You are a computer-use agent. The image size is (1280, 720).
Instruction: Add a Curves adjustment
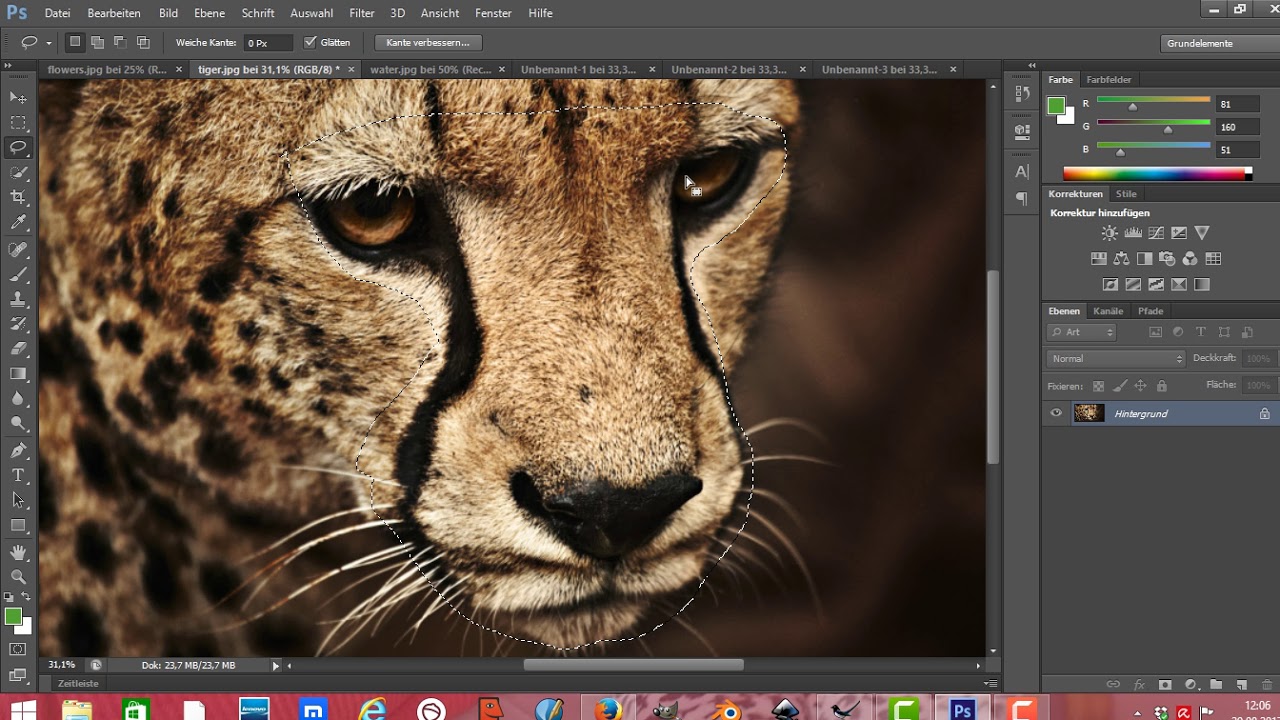point(1156,233)
